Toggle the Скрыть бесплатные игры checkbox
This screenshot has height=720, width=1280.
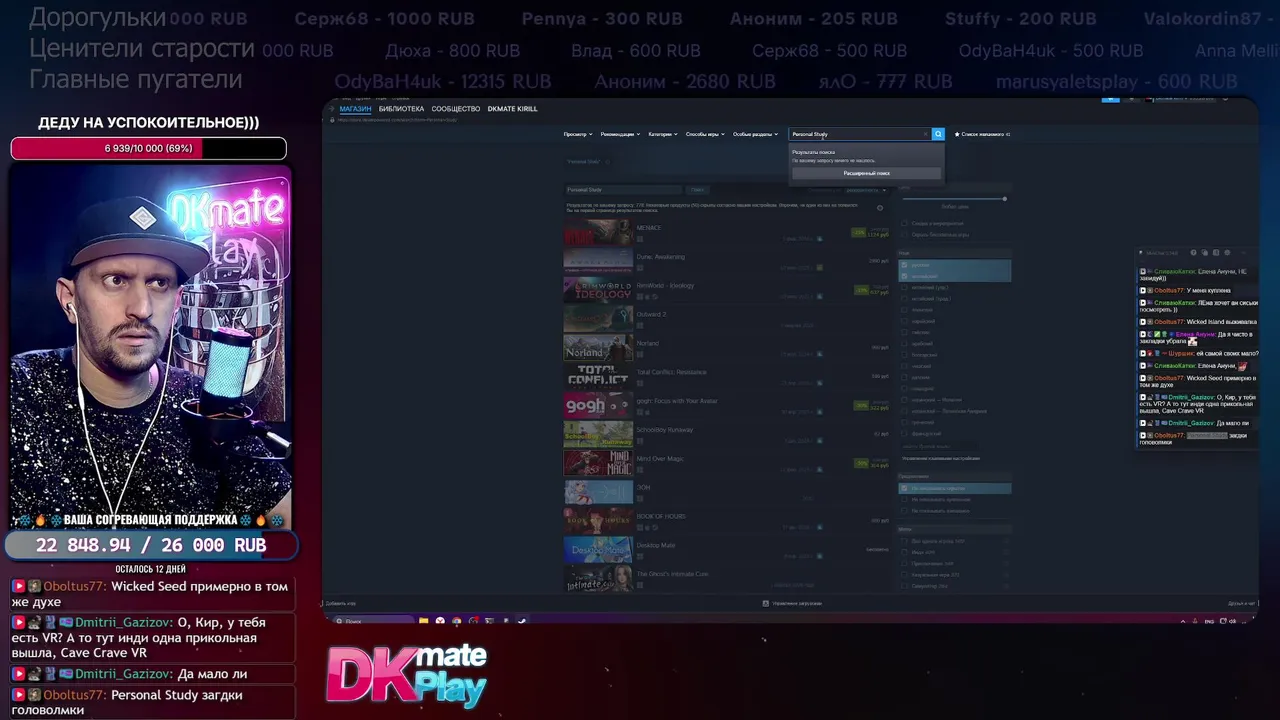904,235
